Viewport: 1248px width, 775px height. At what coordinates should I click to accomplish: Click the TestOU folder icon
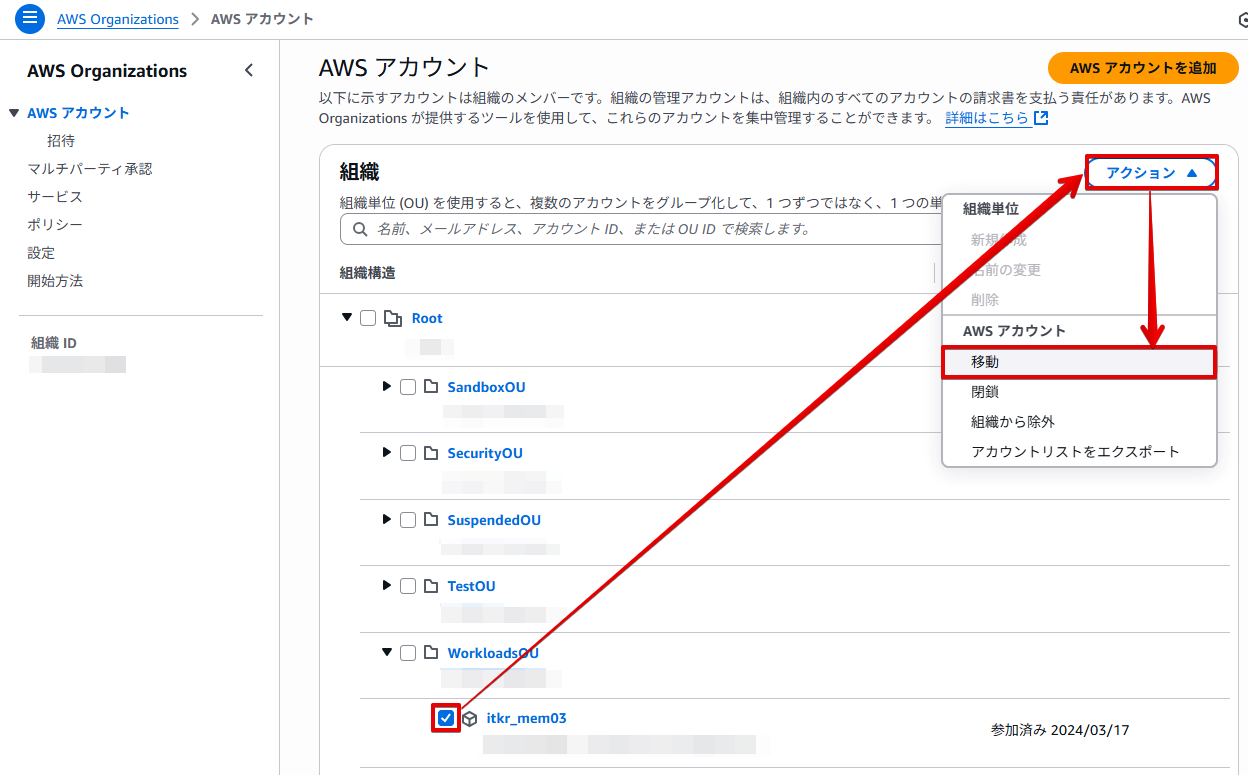click(x=431, y=586)
